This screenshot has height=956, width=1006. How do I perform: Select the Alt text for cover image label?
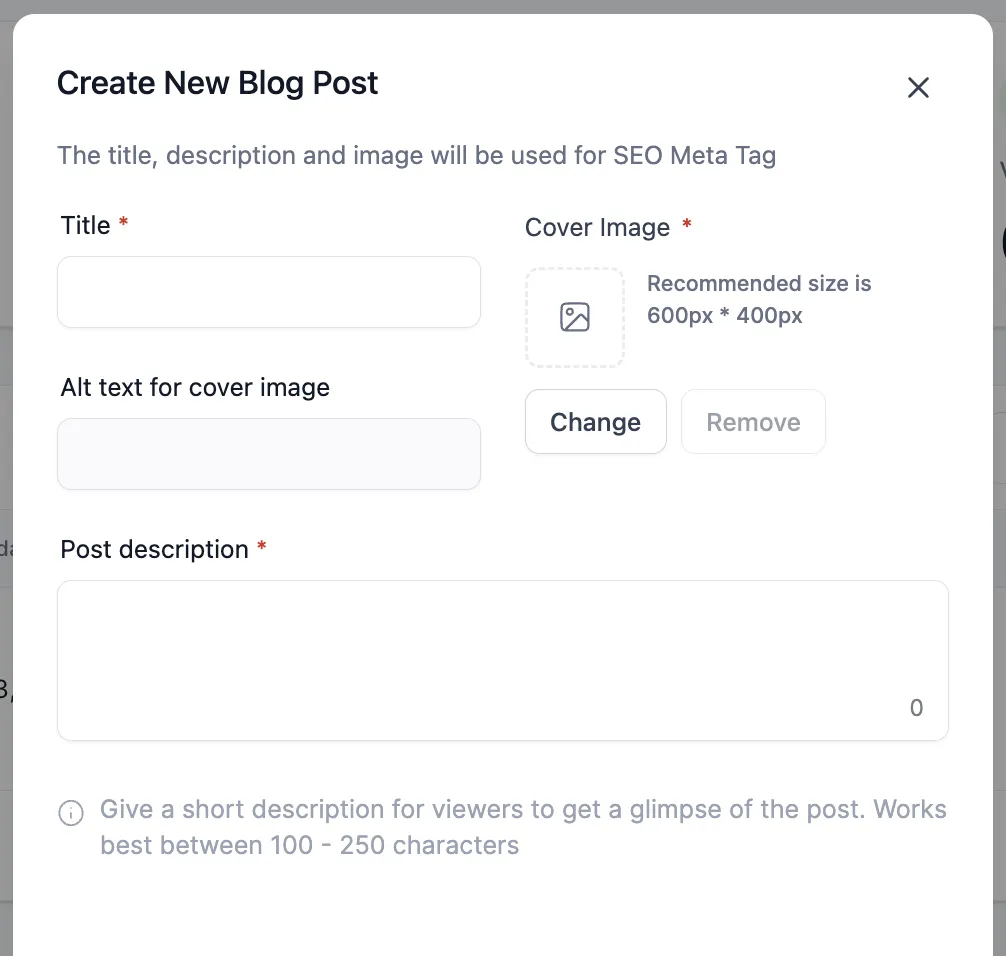click(x=195, y=388)
